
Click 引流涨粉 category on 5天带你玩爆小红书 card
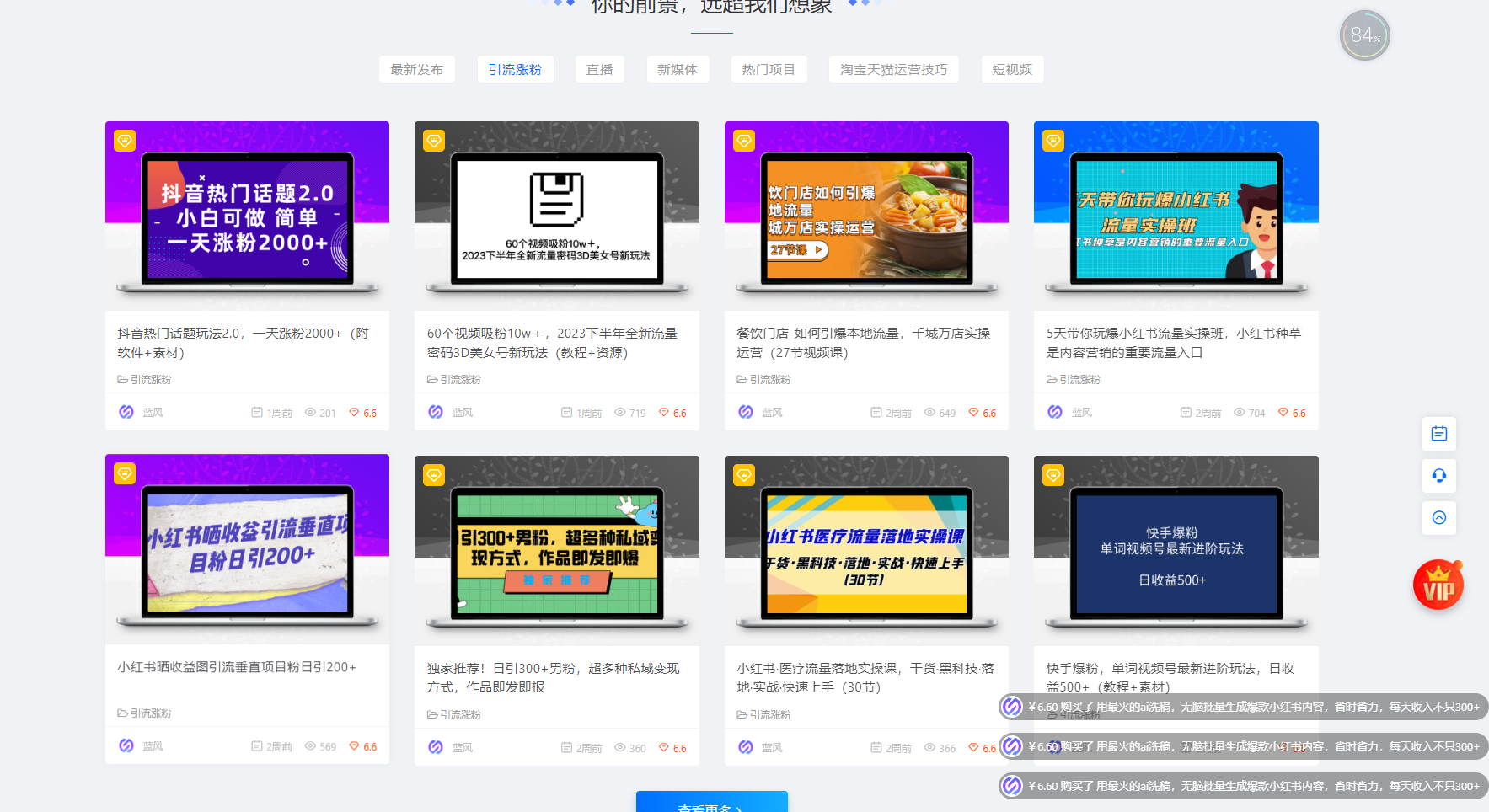(1074, 380)
